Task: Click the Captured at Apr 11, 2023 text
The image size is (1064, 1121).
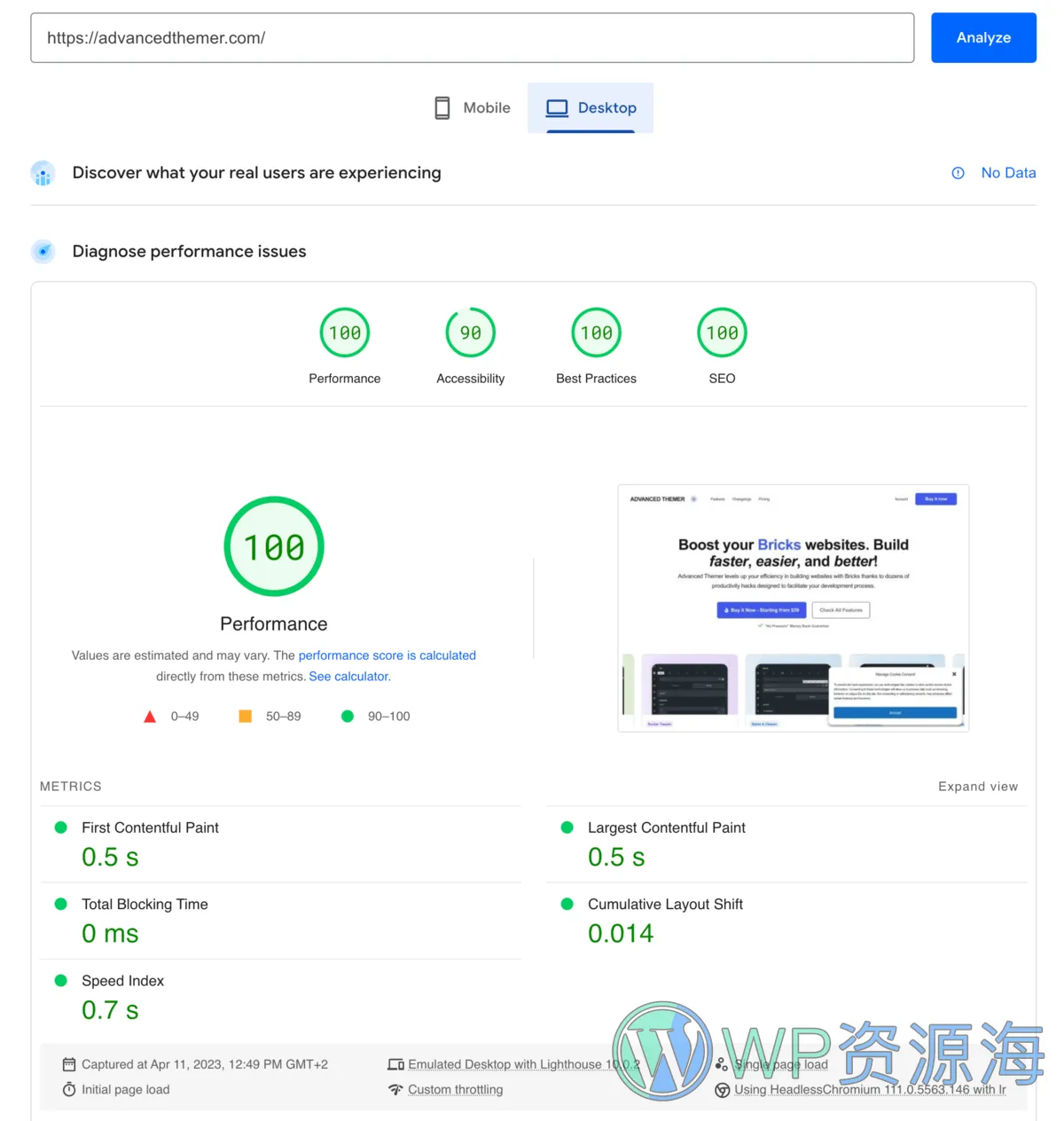Action: [x=205, y=1064]
